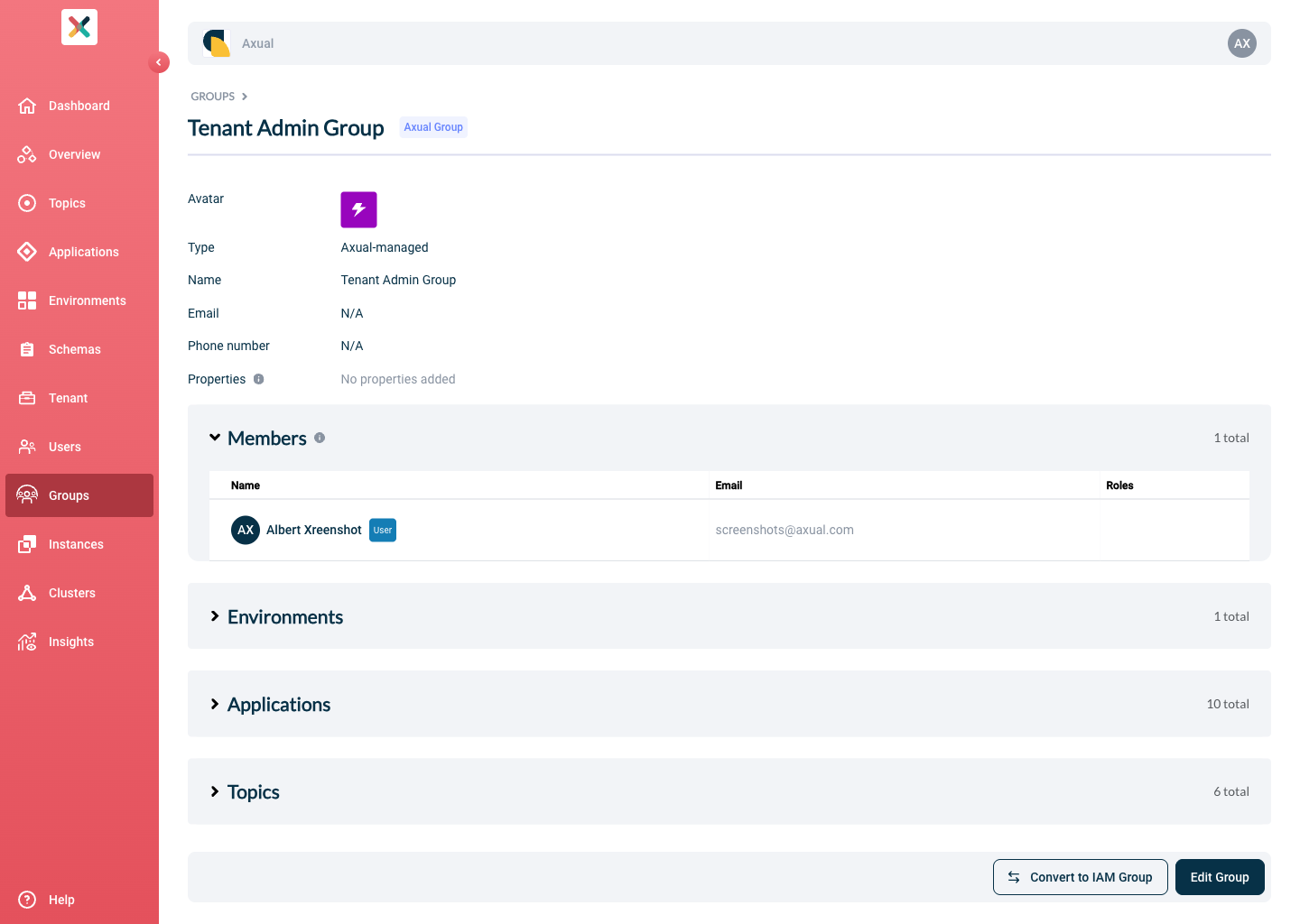This screenshot has height=924, width=1300.
Task: Click the Users icon in sidebar
Action: pyautogui.click(x=27, y=447)
